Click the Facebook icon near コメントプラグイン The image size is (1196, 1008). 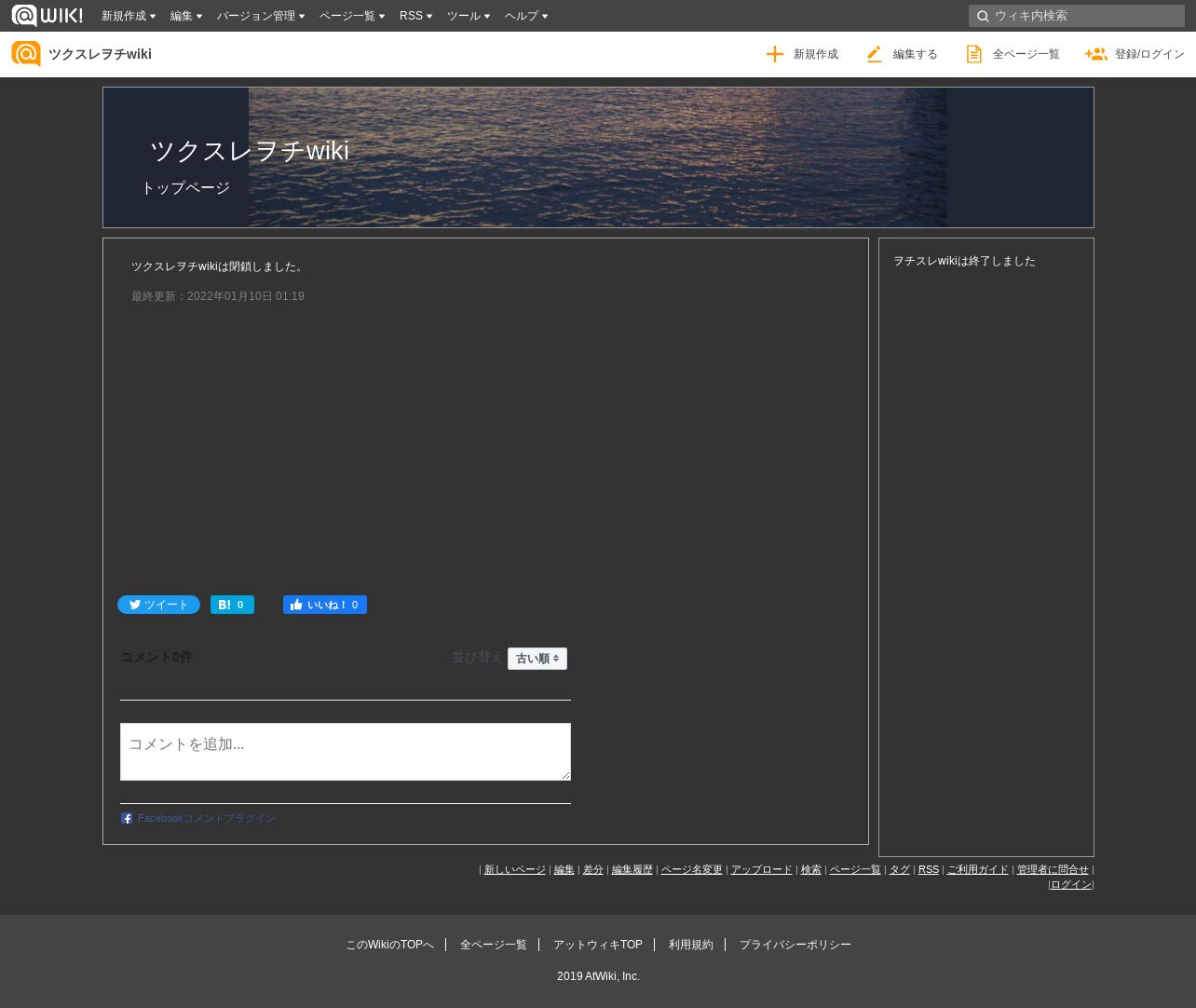[127, 818]
